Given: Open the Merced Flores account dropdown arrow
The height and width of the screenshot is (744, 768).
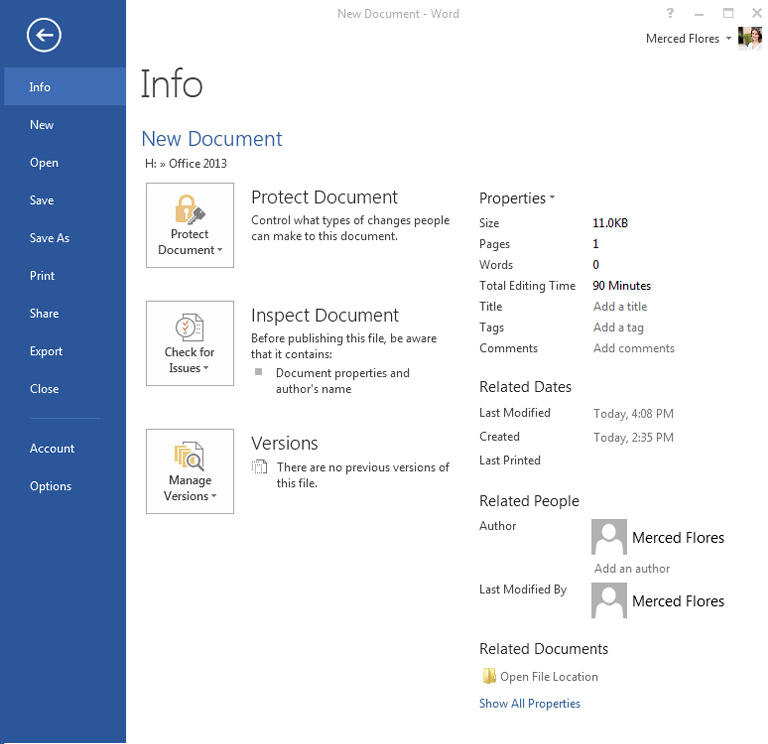Looking at the screenshot, I should coord(729,39).
